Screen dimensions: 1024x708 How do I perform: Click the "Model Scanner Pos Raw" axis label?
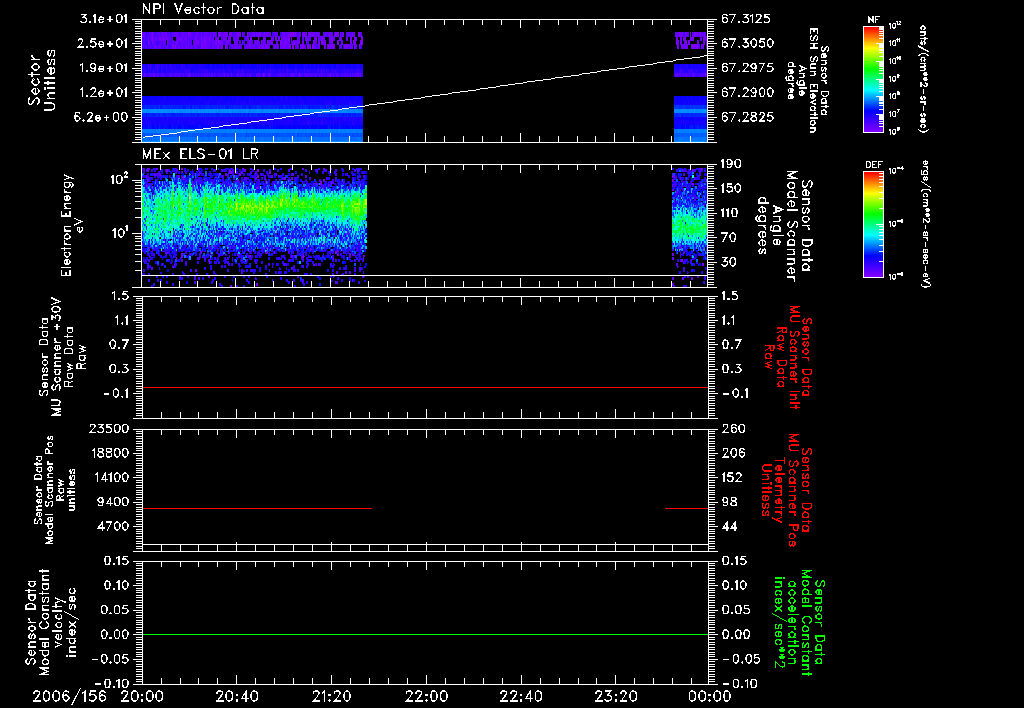pos(55,490)
